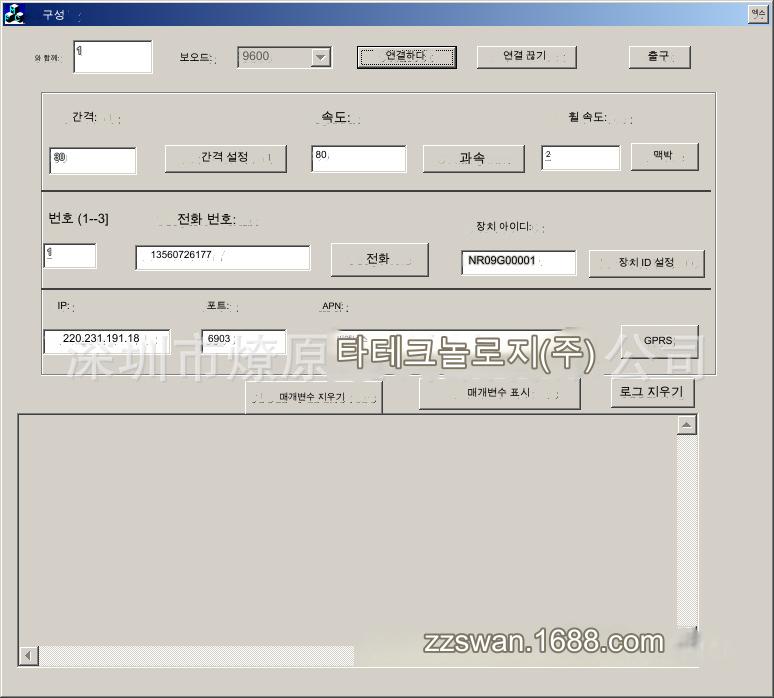Click the app icon in title bar

pyautogui.click(x=14, y=14)
